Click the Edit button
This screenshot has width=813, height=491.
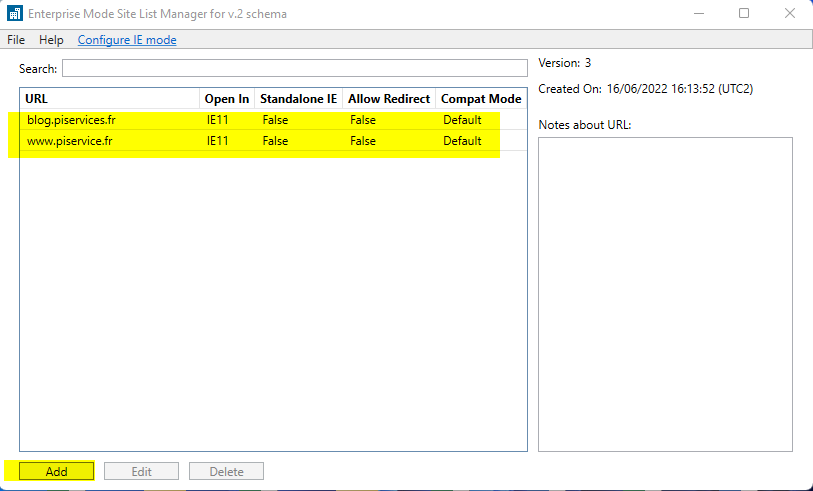click(x=142, y=471)
